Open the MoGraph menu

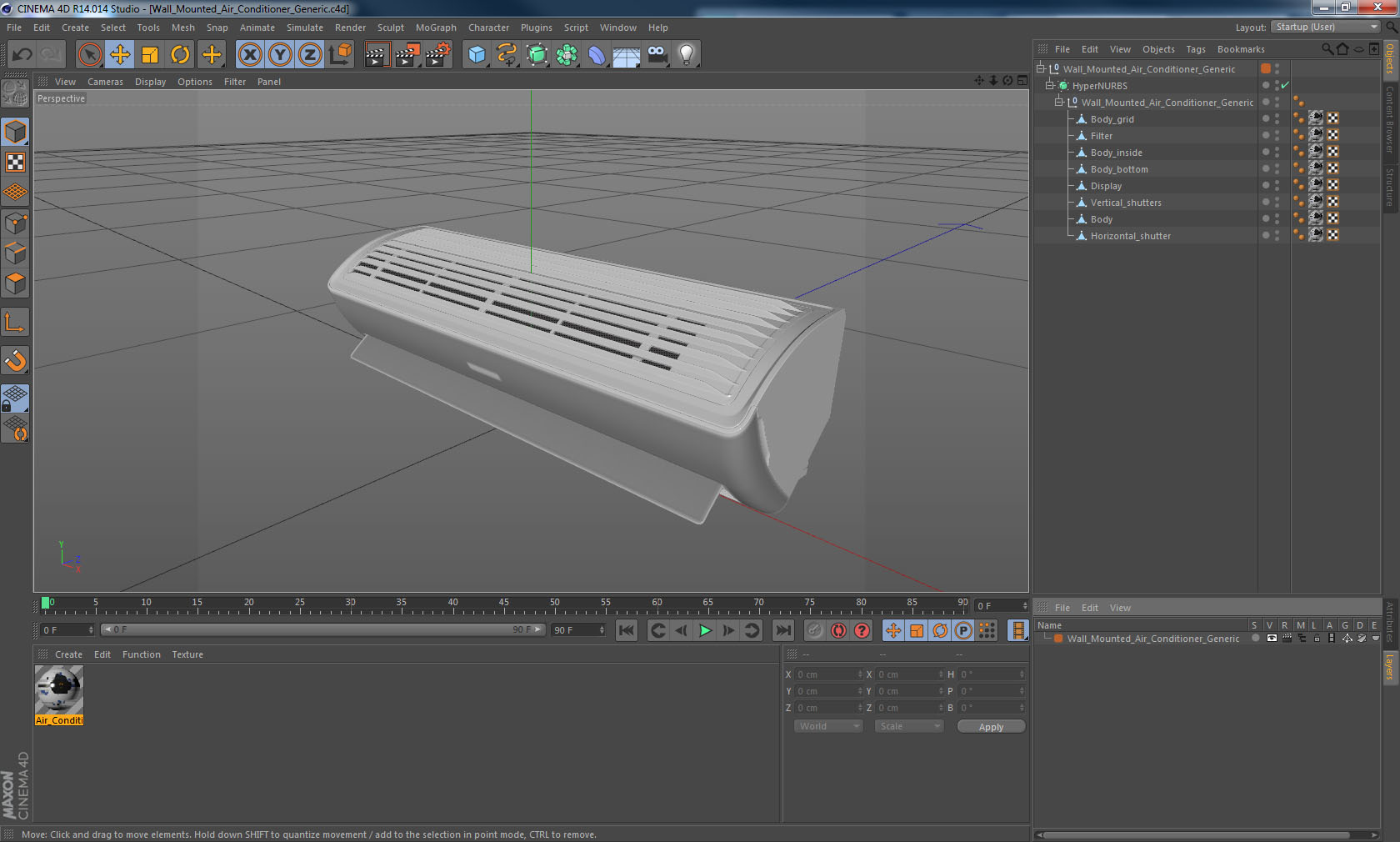[x=436, y=28]
